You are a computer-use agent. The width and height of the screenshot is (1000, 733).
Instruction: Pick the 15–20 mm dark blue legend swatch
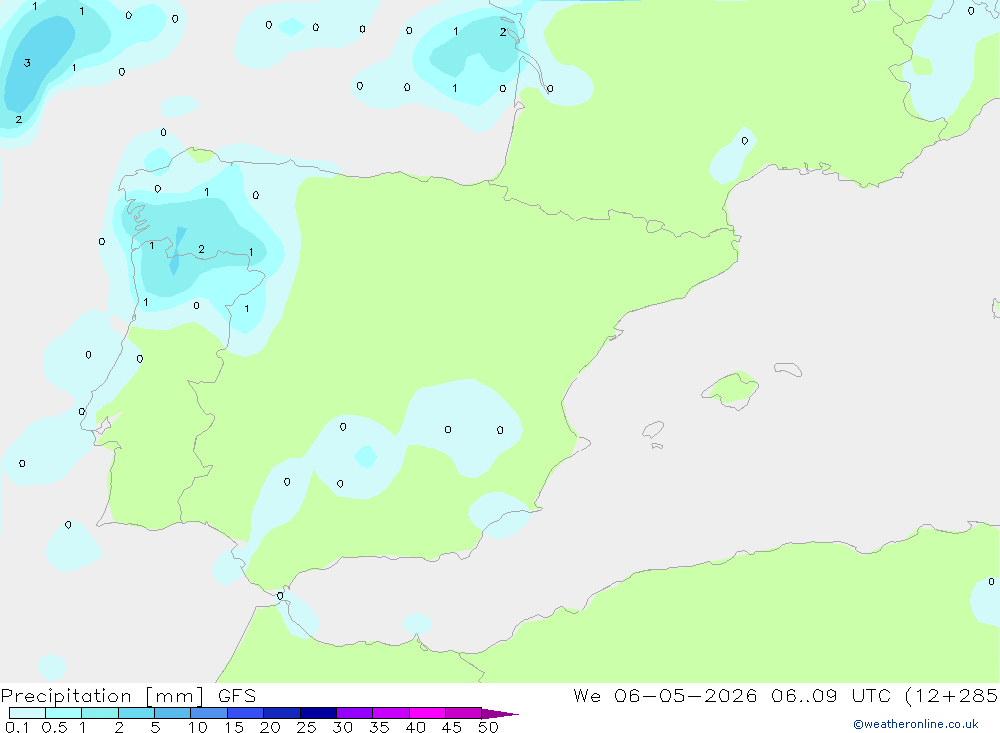point(246,713)
